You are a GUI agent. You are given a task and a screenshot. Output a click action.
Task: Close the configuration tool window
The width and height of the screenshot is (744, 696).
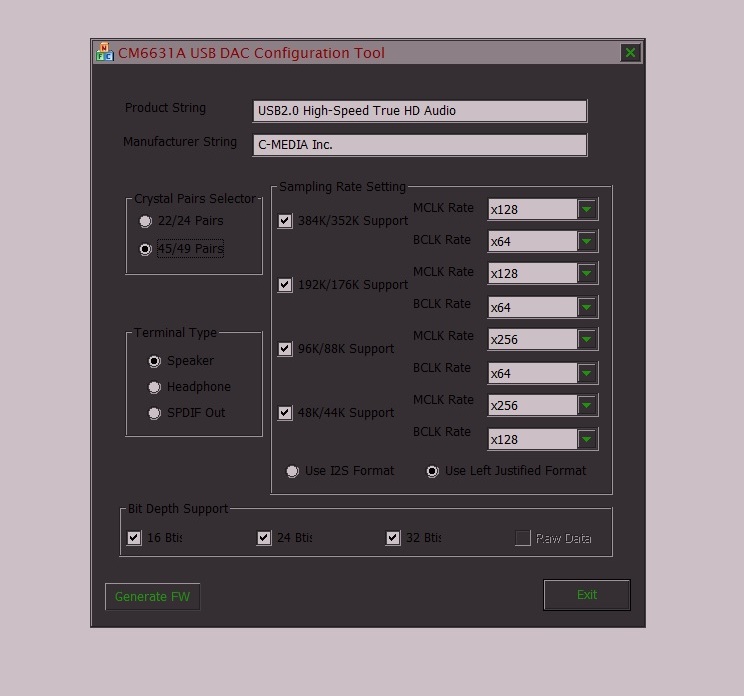click(630, 53)
